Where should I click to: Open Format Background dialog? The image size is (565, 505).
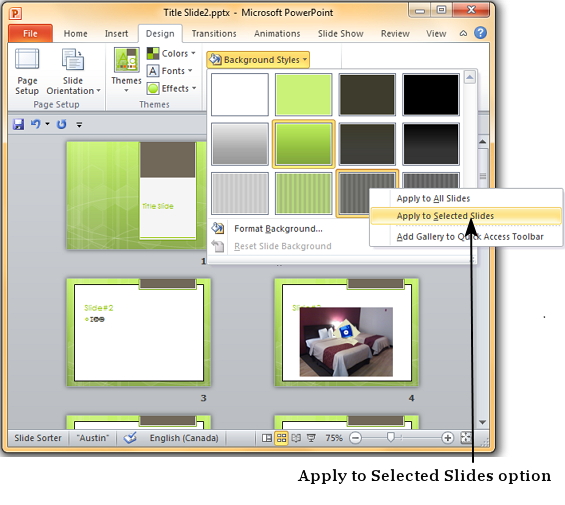click(278, 229)
